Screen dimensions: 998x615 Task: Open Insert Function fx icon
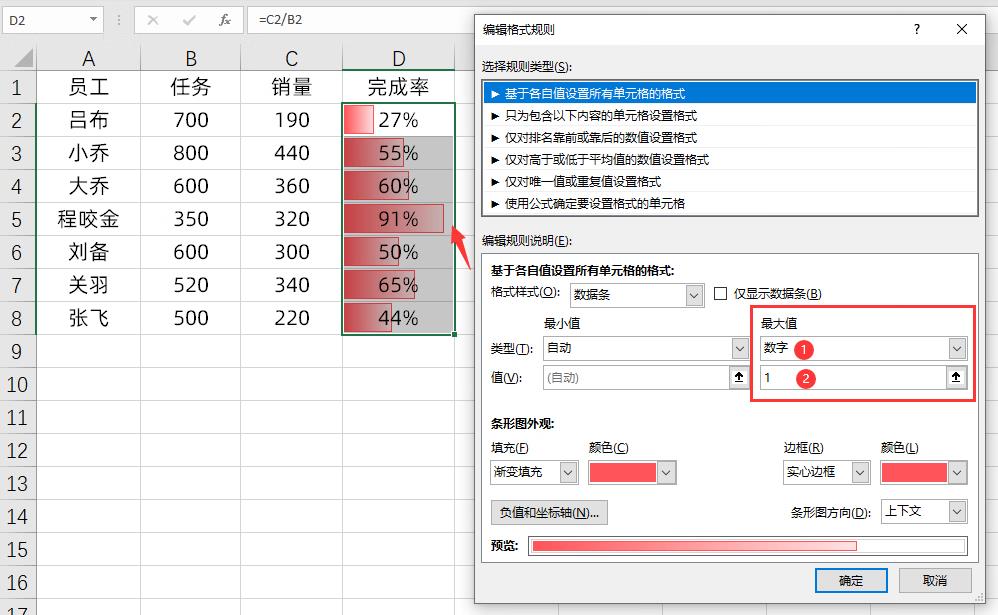[x=225, y=19]
